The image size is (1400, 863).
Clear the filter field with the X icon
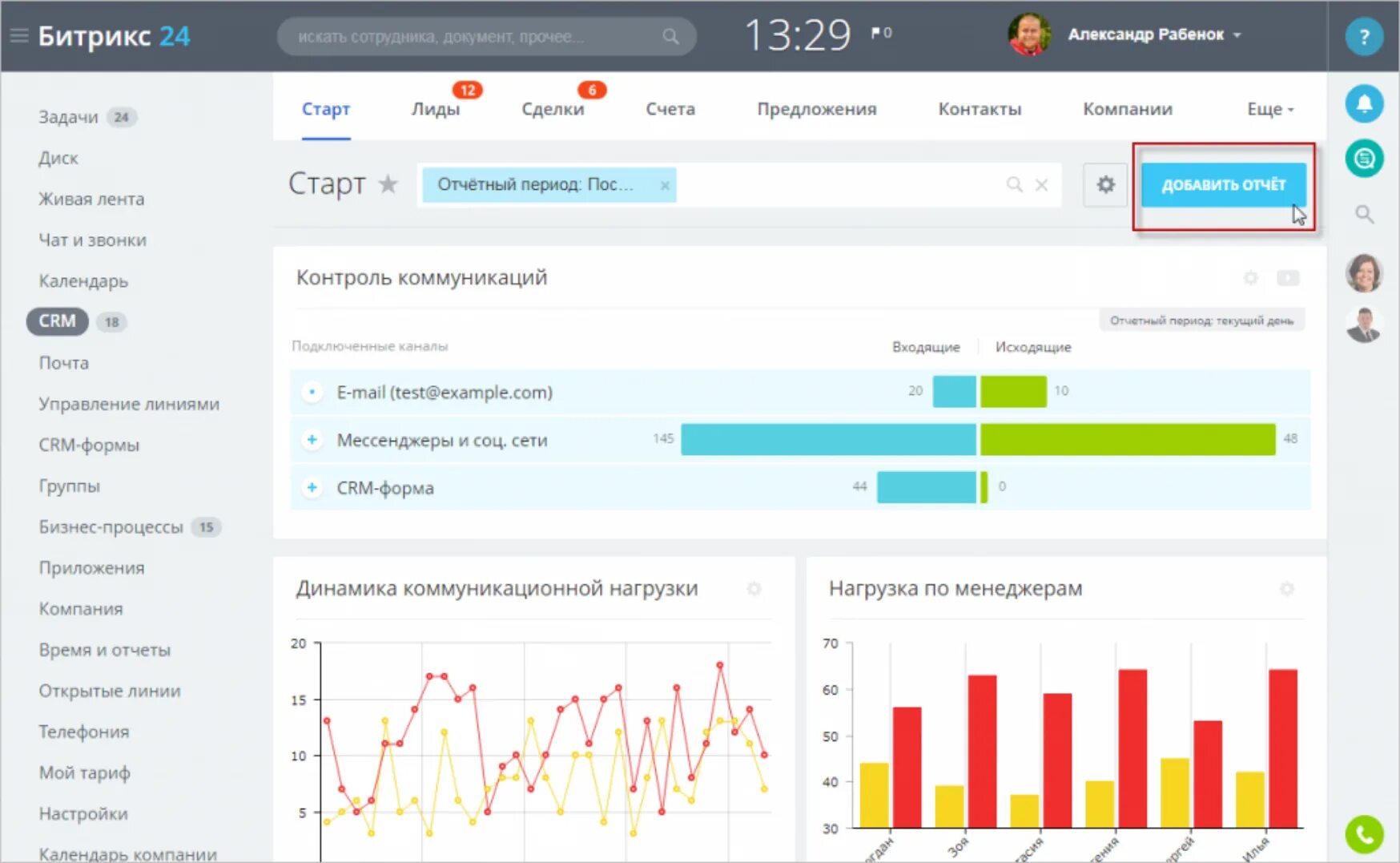point(1041,185)
